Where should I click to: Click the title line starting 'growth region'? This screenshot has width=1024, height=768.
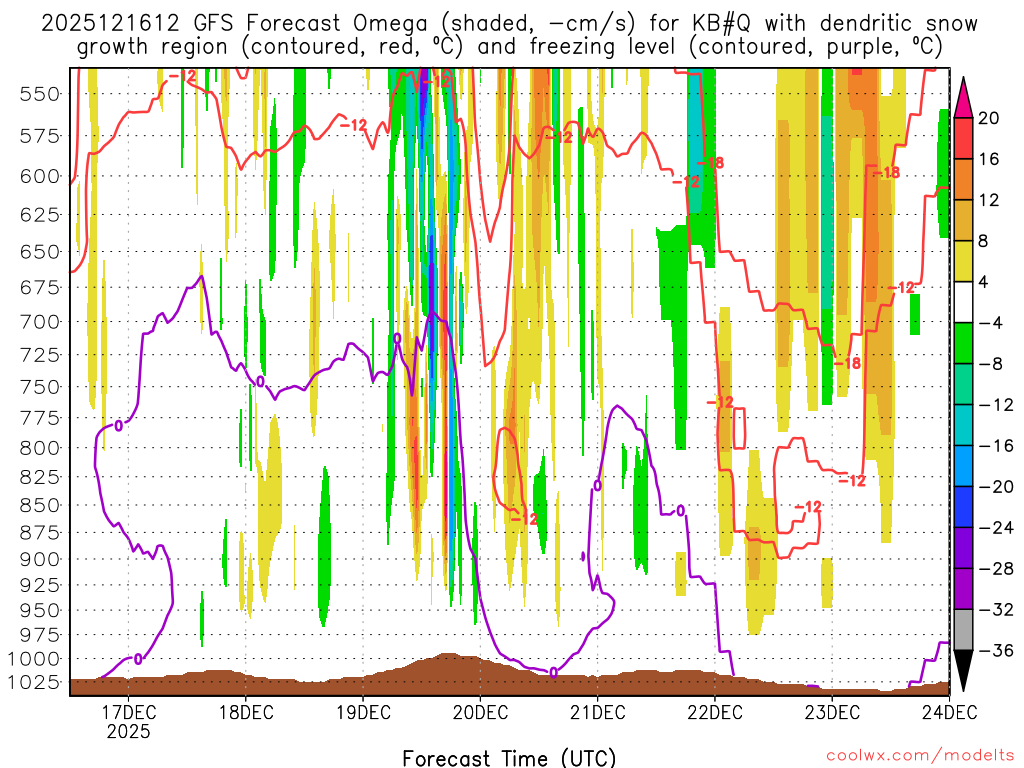tap(509, 47)
